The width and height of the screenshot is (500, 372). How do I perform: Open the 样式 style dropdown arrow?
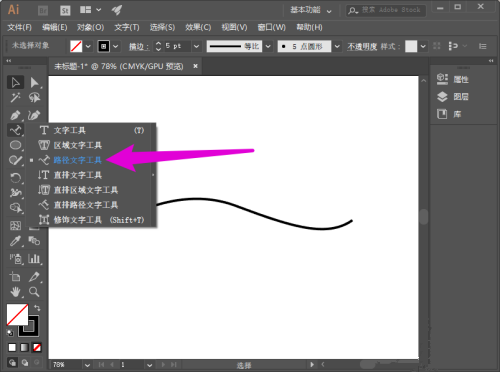(423, 46)
